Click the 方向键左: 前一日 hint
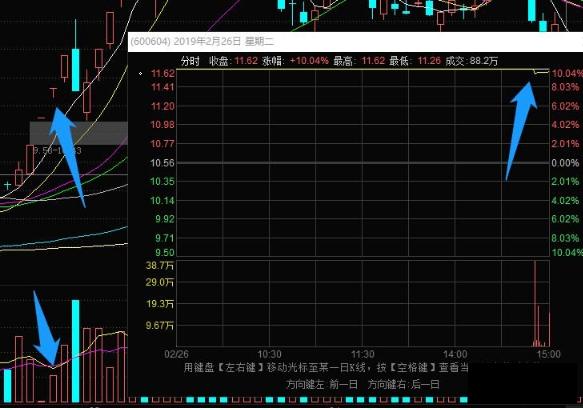583x410 pixels. (x=322, y=384)
